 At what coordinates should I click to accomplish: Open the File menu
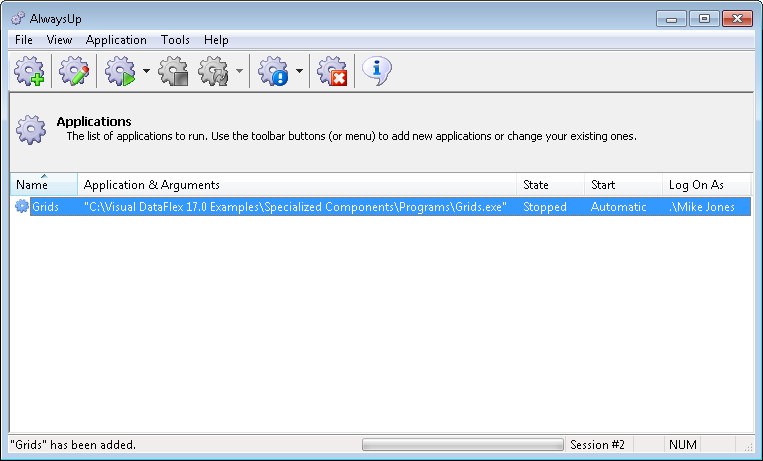coord(24,40)
